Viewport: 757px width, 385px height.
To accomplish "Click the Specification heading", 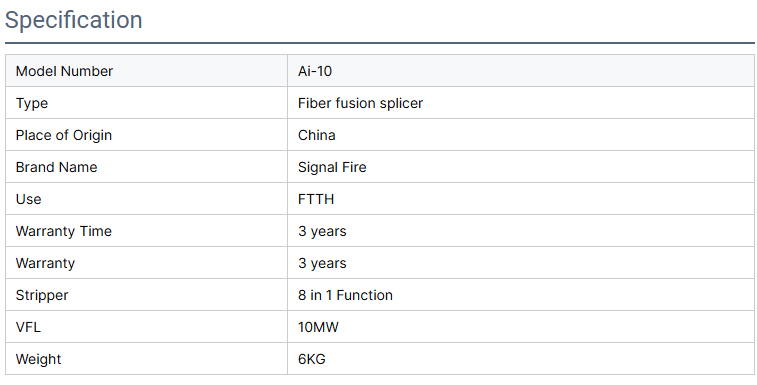I will [73, 21].
